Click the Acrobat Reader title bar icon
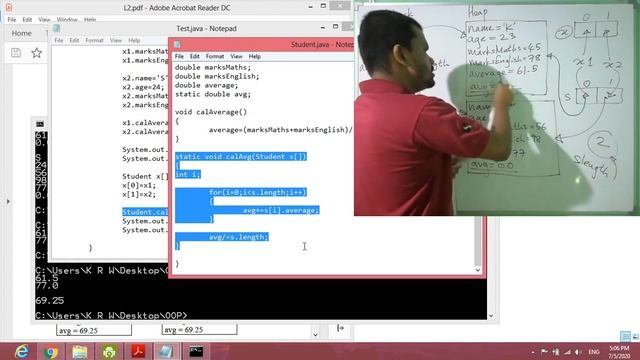The image size is (640, 360). 9,7
